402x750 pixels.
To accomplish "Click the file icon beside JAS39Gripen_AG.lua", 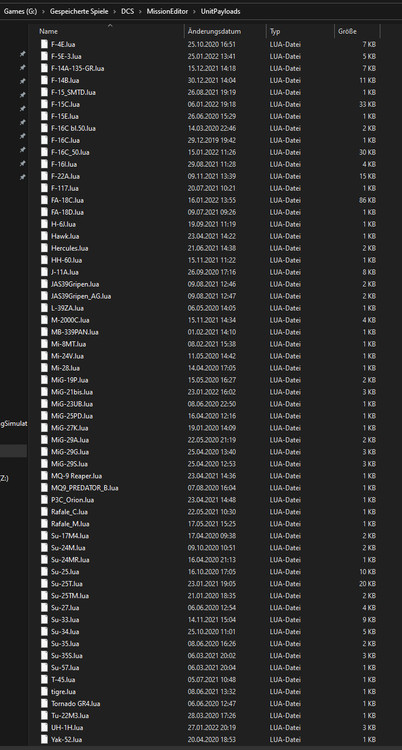I will 45,296.
